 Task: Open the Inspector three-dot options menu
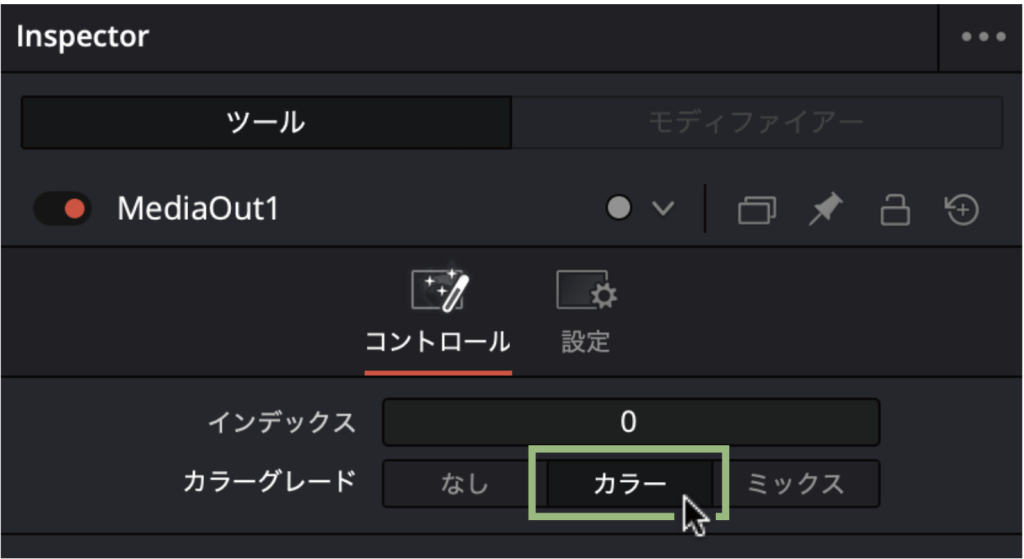click(x=981, y=37)
